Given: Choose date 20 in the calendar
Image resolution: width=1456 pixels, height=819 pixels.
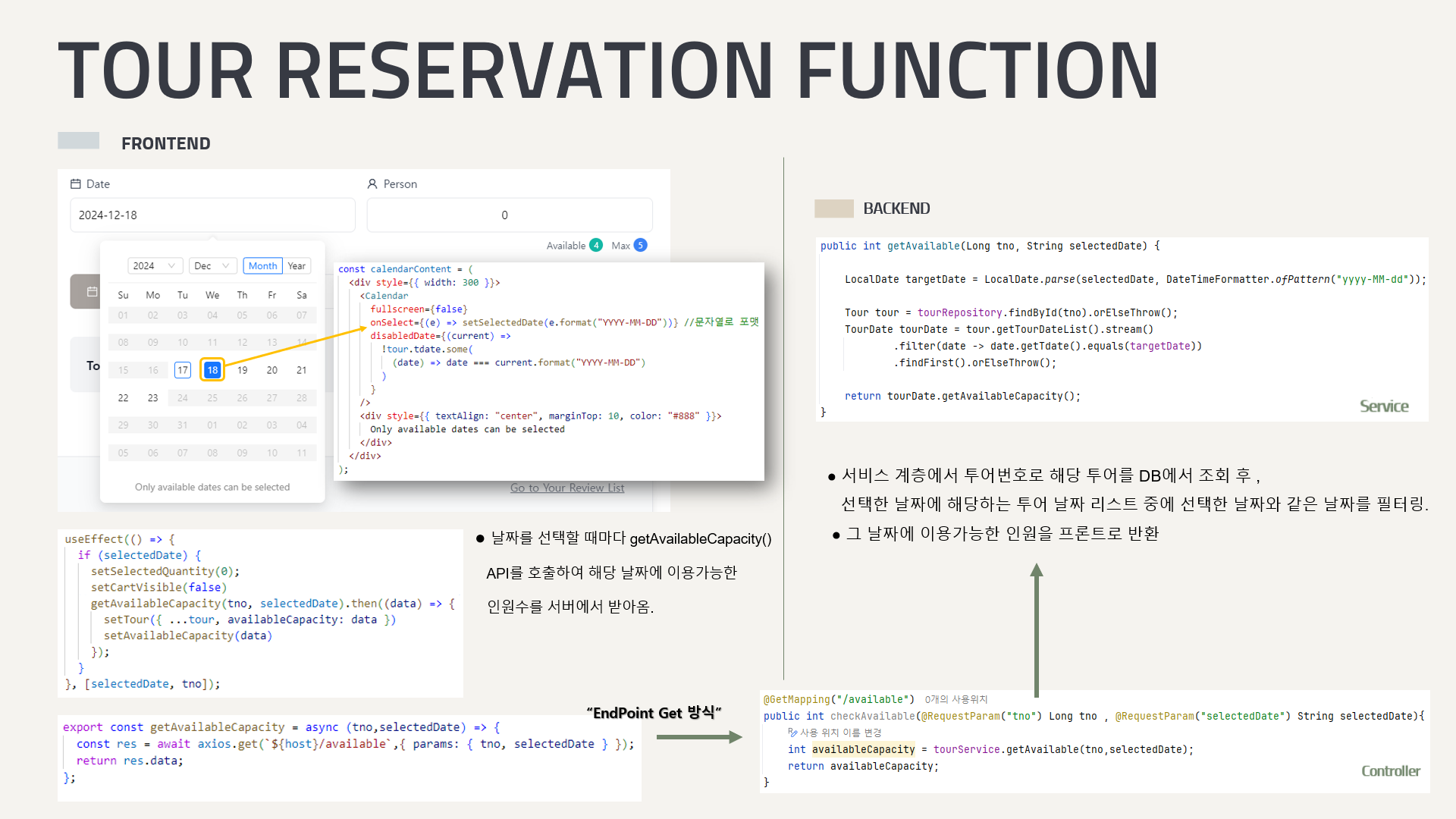Looking at the screenshot, I should coord(271,370).
